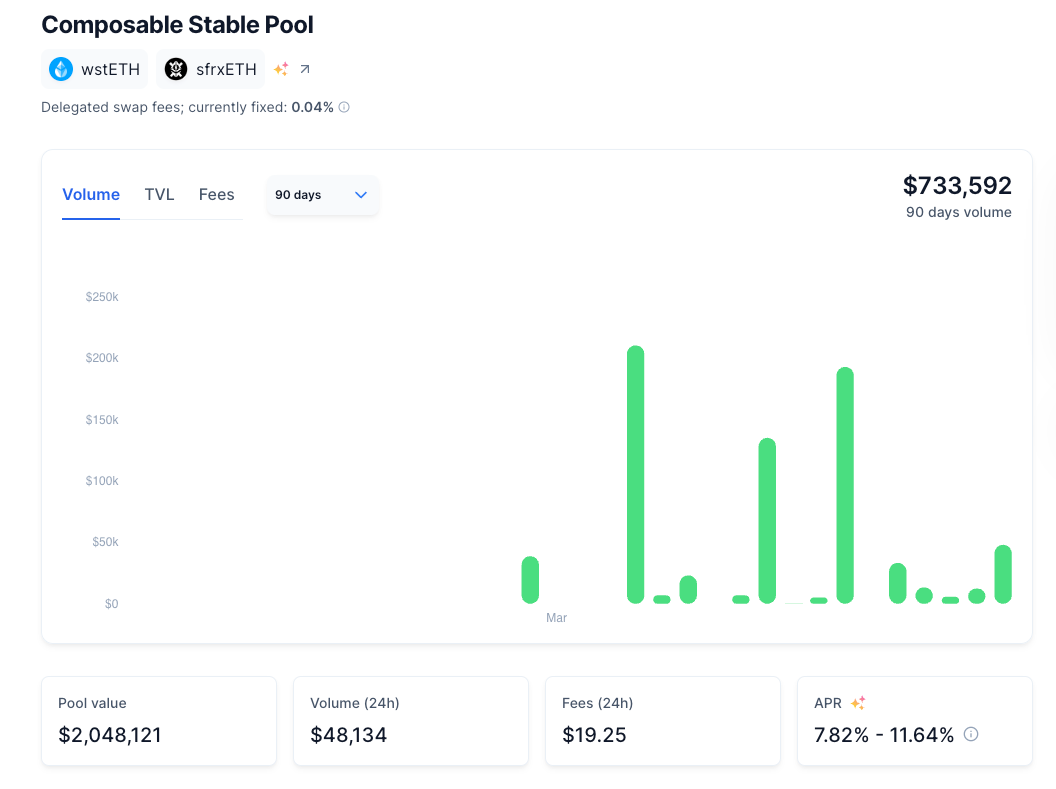1056x789 pixels.
Task: Click the sparkle icon beside sfrxETH
Action: 282,69
